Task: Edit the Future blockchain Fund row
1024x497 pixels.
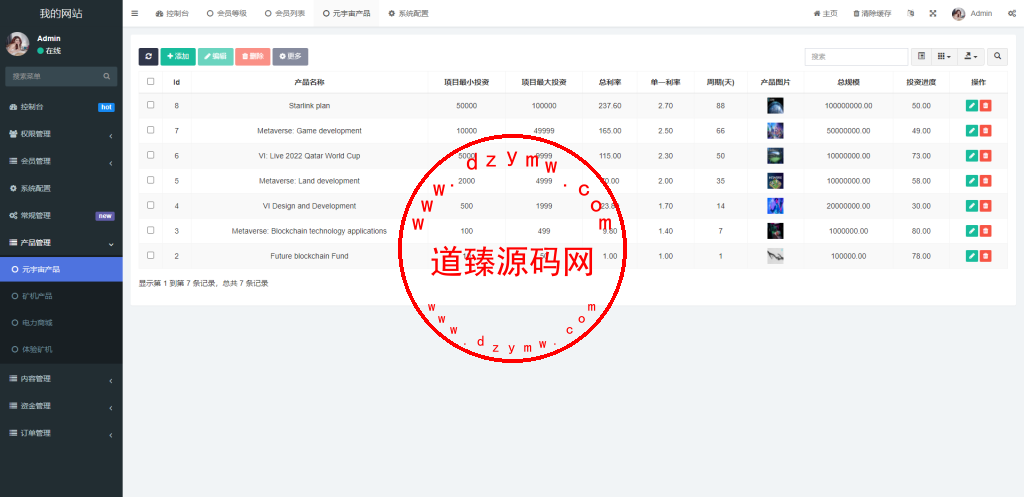Action: [x=972, y=256]
